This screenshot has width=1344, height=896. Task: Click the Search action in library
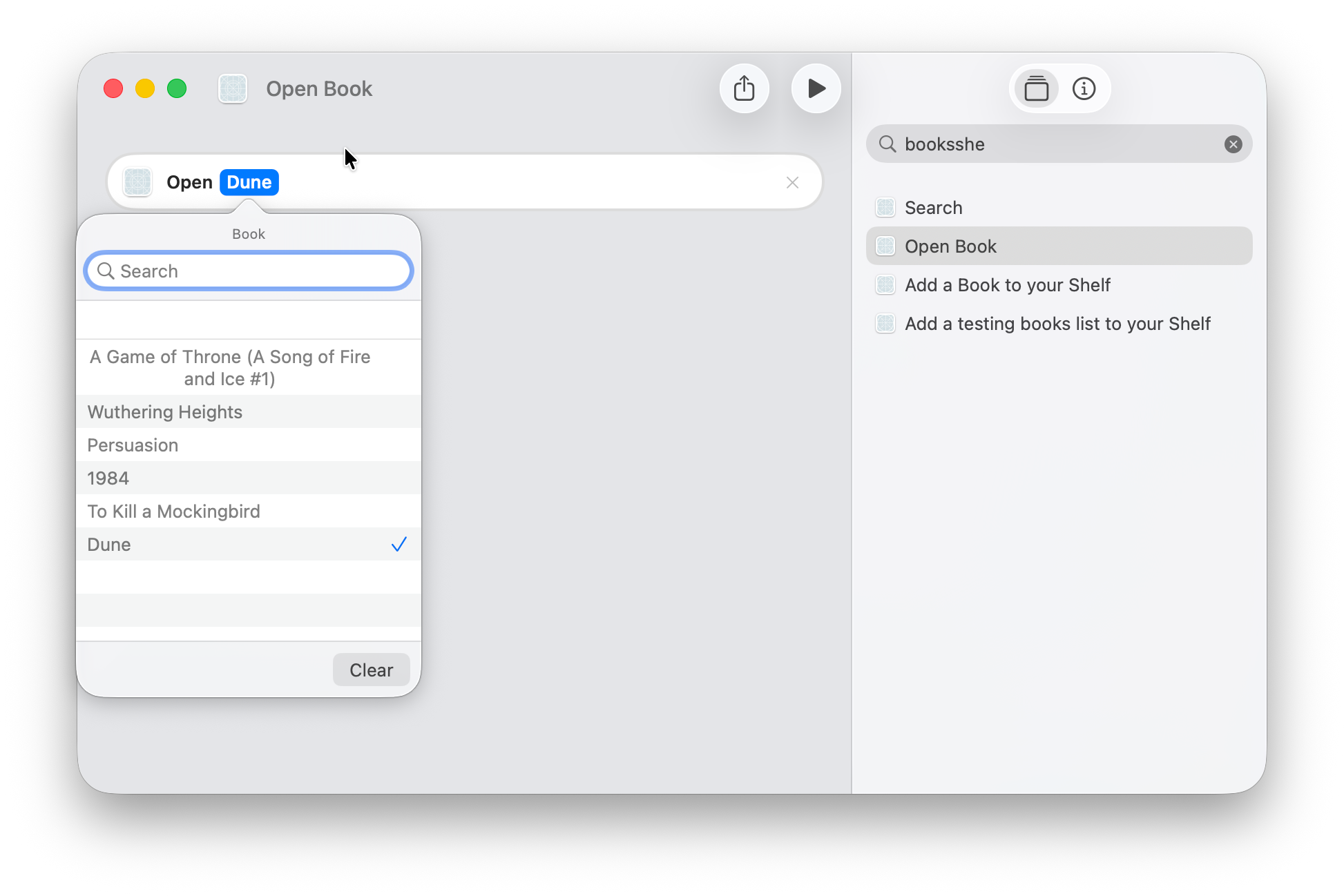point(933,208)
